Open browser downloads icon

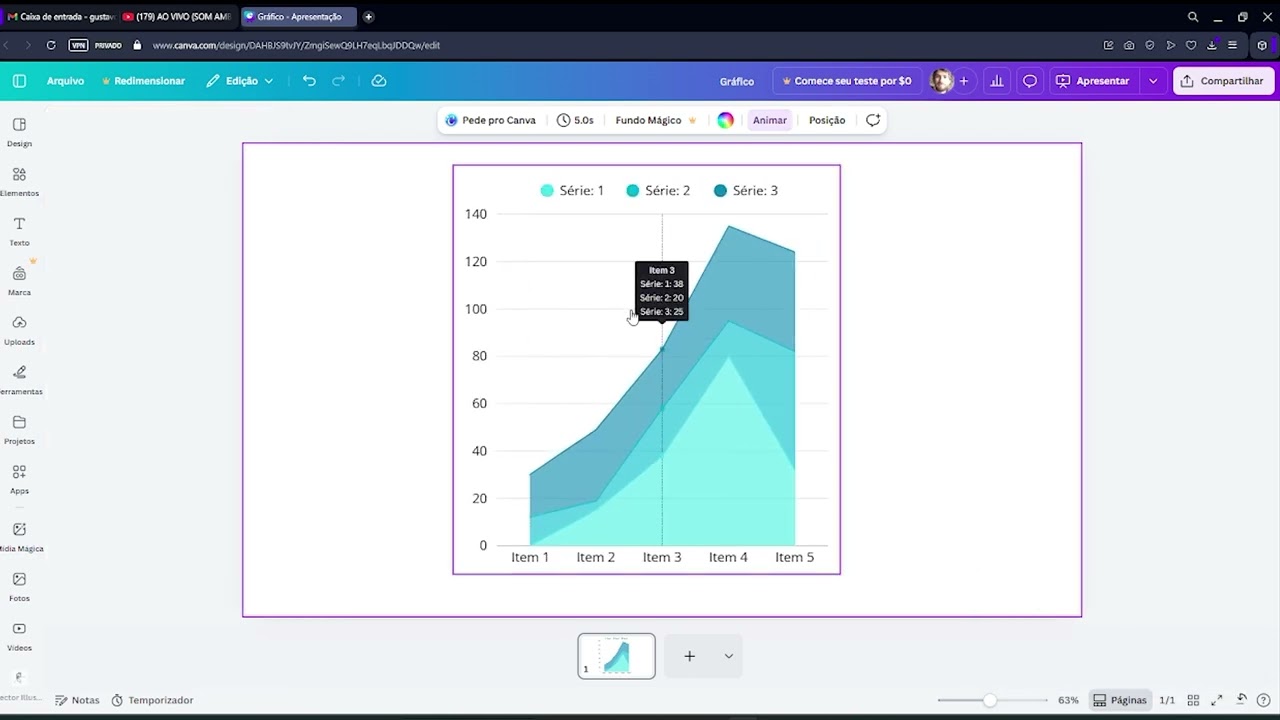[x=1212, y=45]
